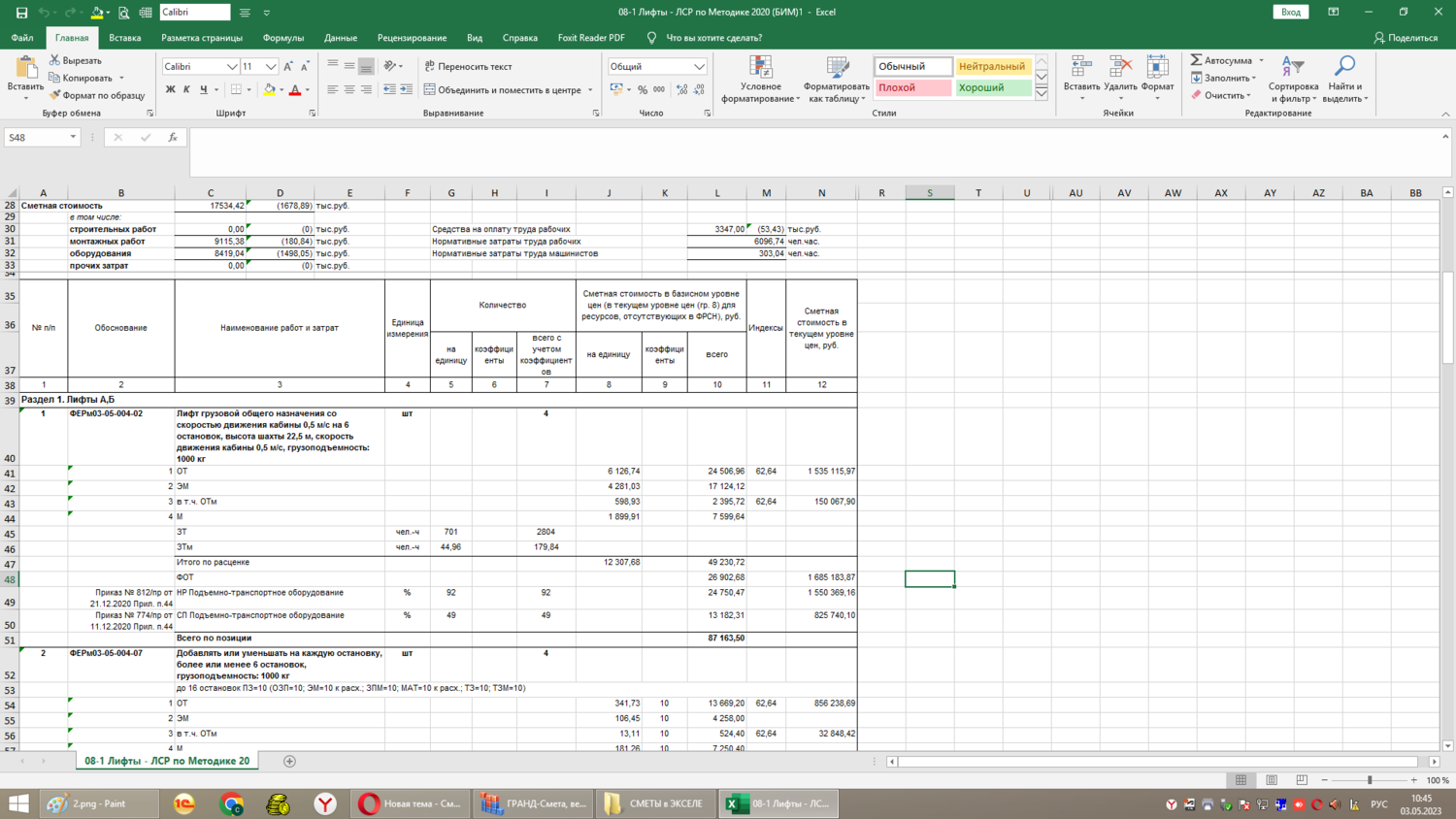Click the Format Painter (Формат по образцу) brush
The width and height of the screenshot is (1456, 819).
point(55,95)
